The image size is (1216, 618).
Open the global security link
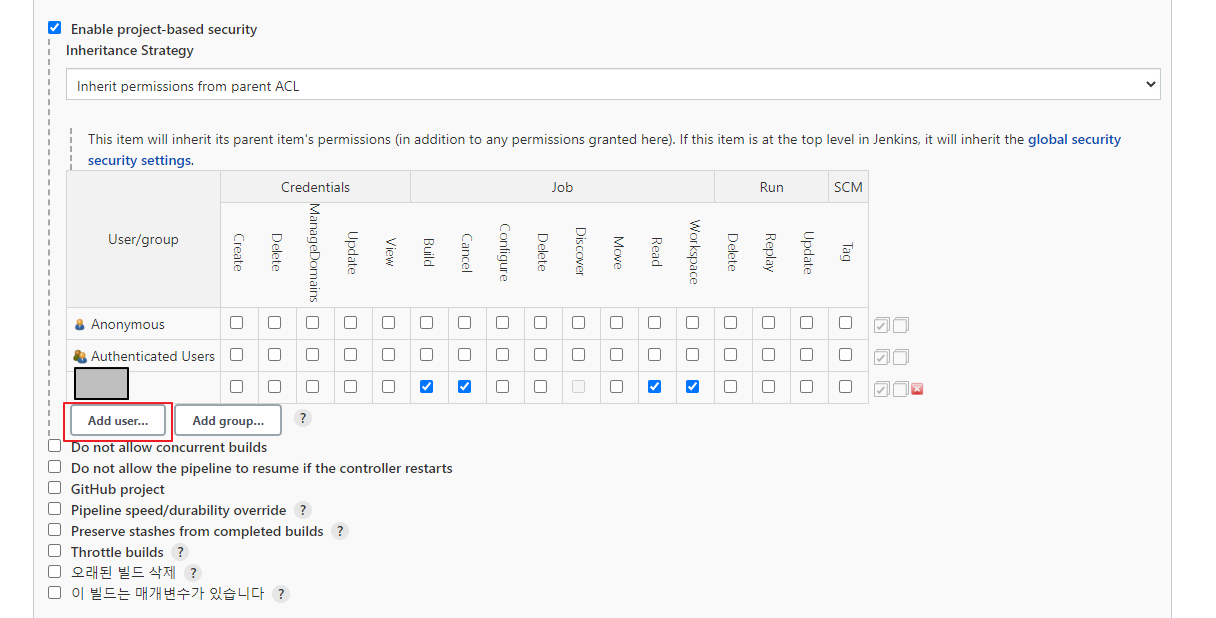[1074, 140]
